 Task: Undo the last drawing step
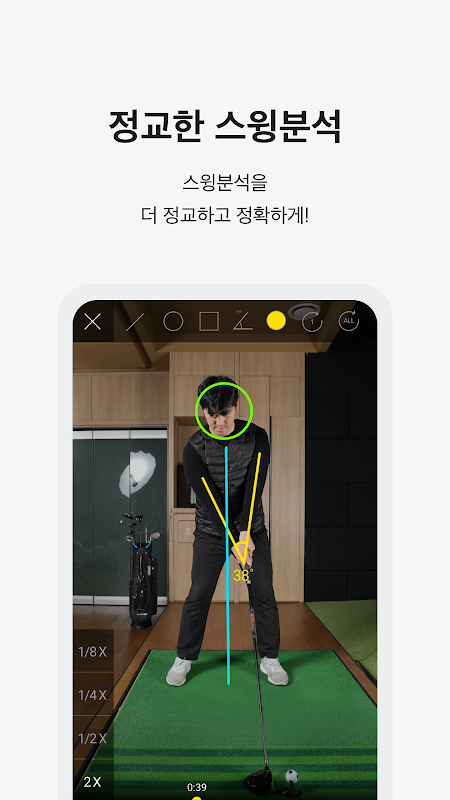pyautogui.click(x=312, y=322)
